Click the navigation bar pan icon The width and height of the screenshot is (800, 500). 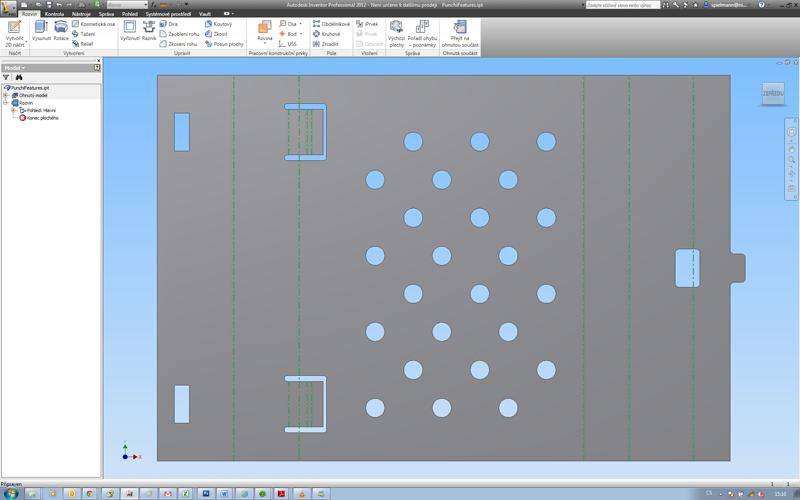pyautogui.click(x=791, y=149)
